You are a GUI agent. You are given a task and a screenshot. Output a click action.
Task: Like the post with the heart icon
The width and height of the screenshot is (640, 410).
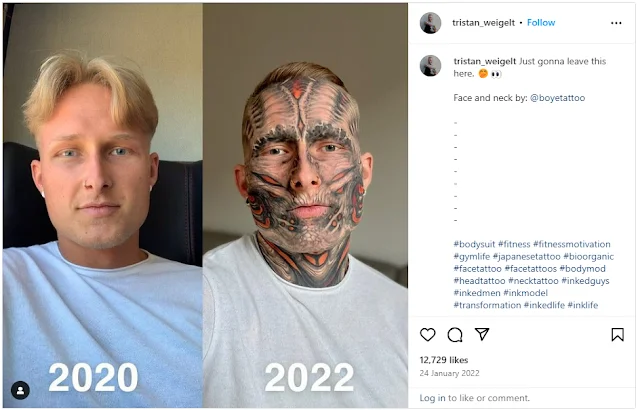[427, 335]
